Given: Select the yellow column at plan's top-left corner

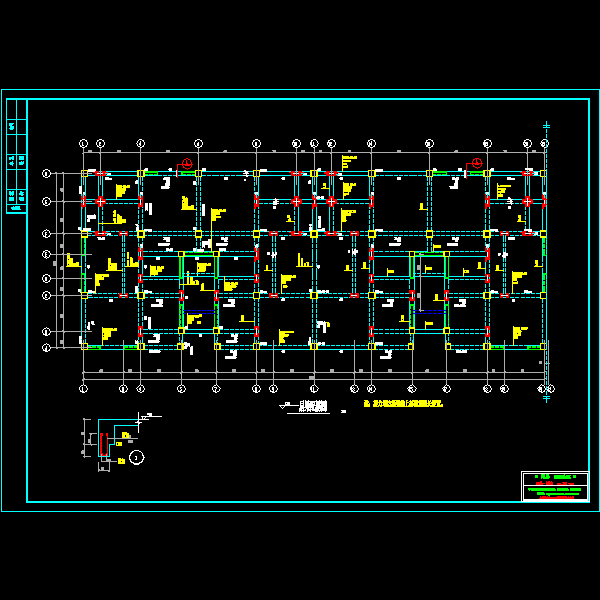Looking at the screenshot, I should [84, 174].
